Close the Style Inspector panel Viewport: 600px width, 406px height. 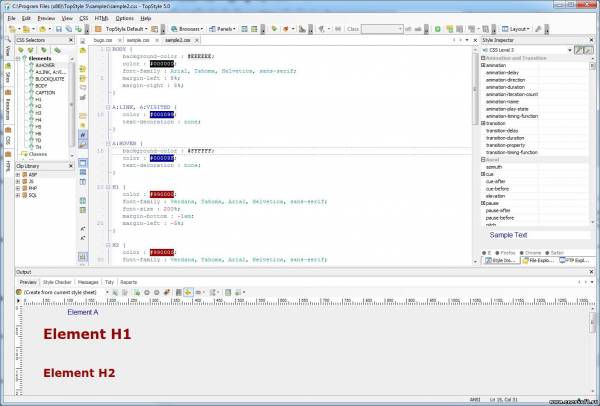pyautogui.click(x=592, y=40)
